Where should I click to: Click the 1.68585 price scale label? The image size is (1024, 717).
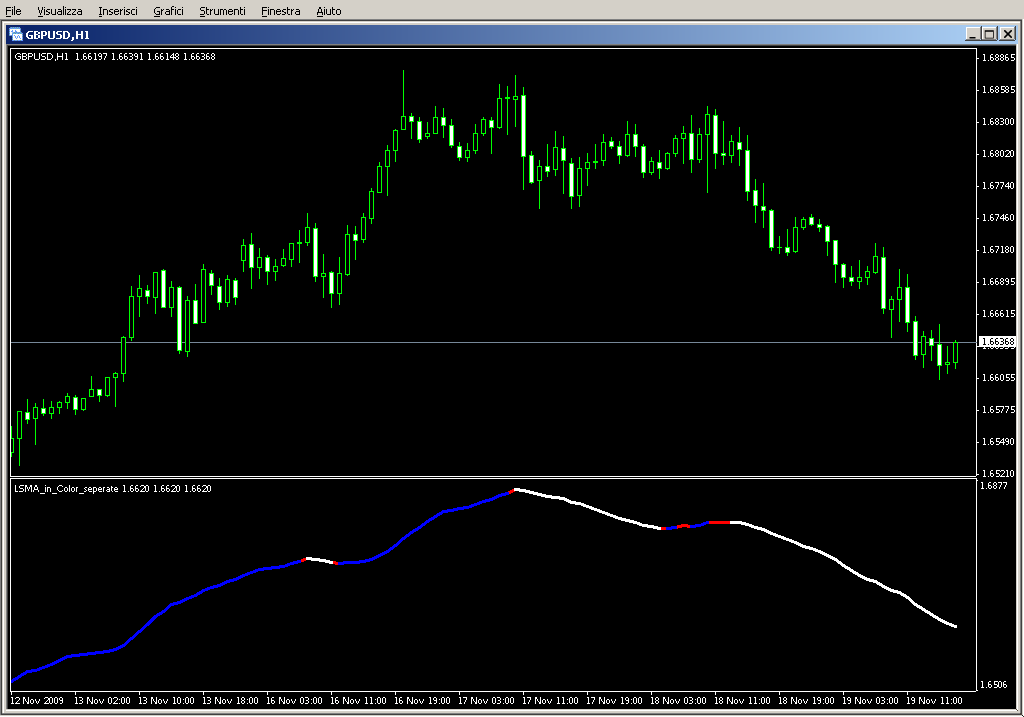pos(999,89)
